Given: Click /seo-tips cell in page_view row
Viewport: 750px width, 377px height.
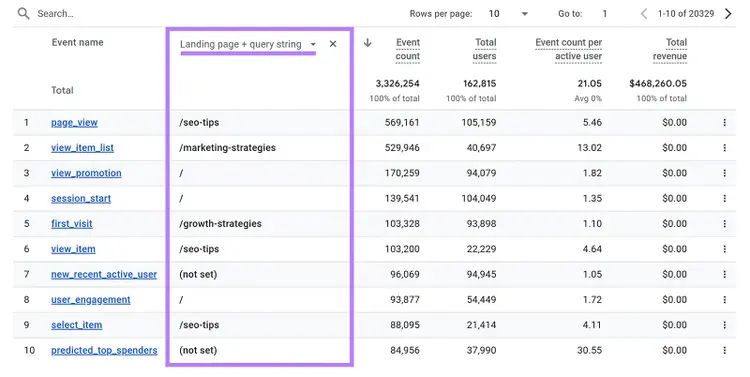Looking at the screenshot, I should click(x=199, y=122).
